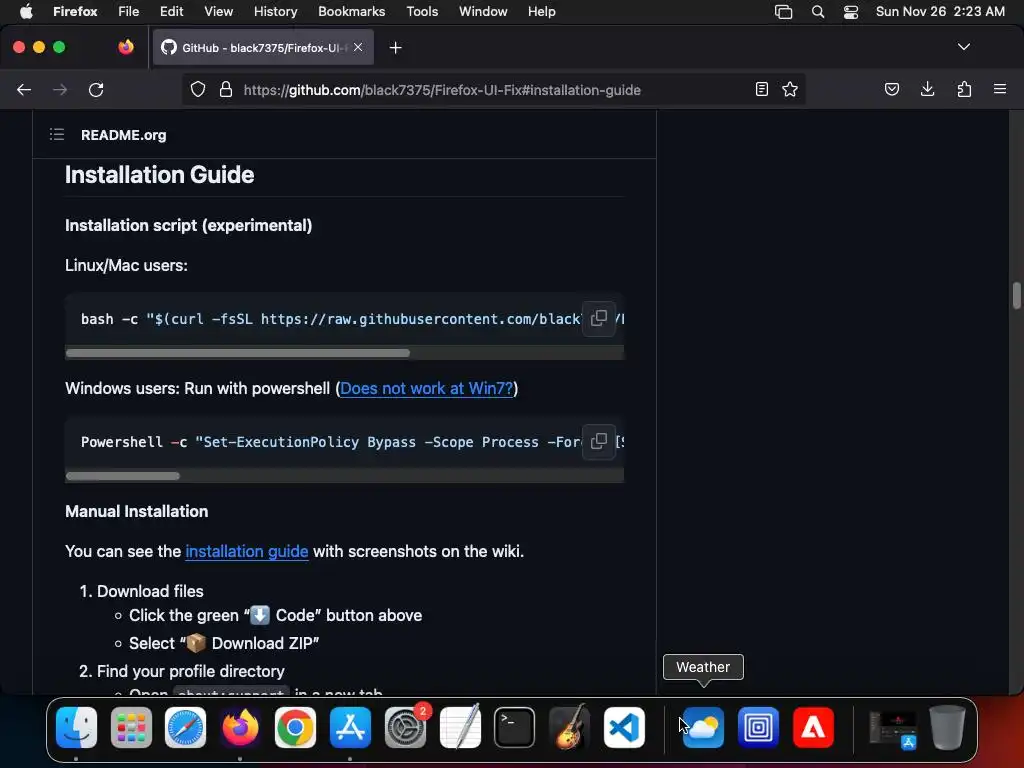The height and width of the screenshot is (768, 1024).
Task: Open the View menu
Action: coord(218,12)
